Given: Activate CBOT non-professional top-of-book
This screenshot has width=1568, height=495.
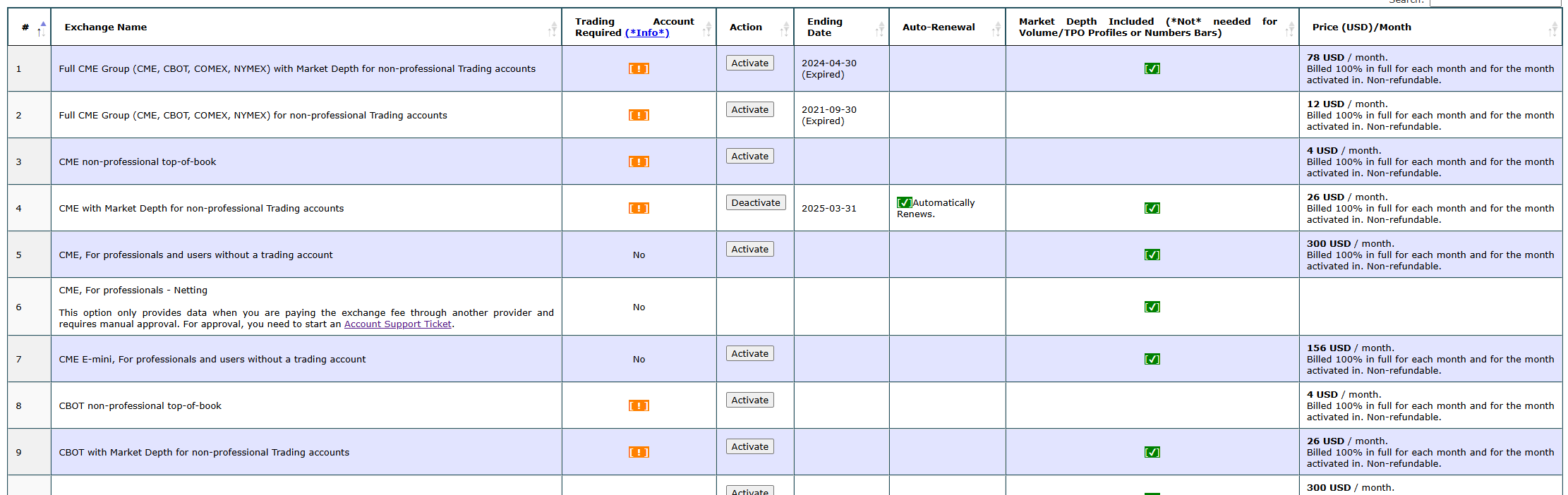Looking at the screenshot, I should [749, 400].
